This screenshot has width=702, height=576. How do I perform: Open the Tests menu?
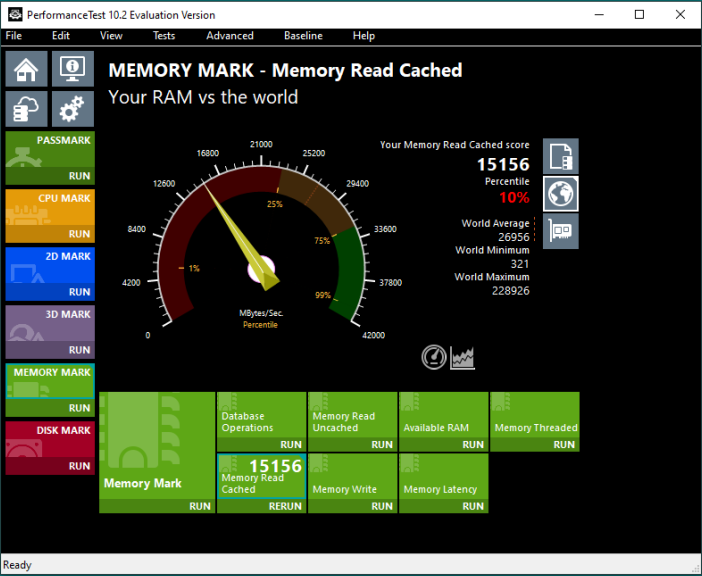pyautogui.click(x=164, y=36)
